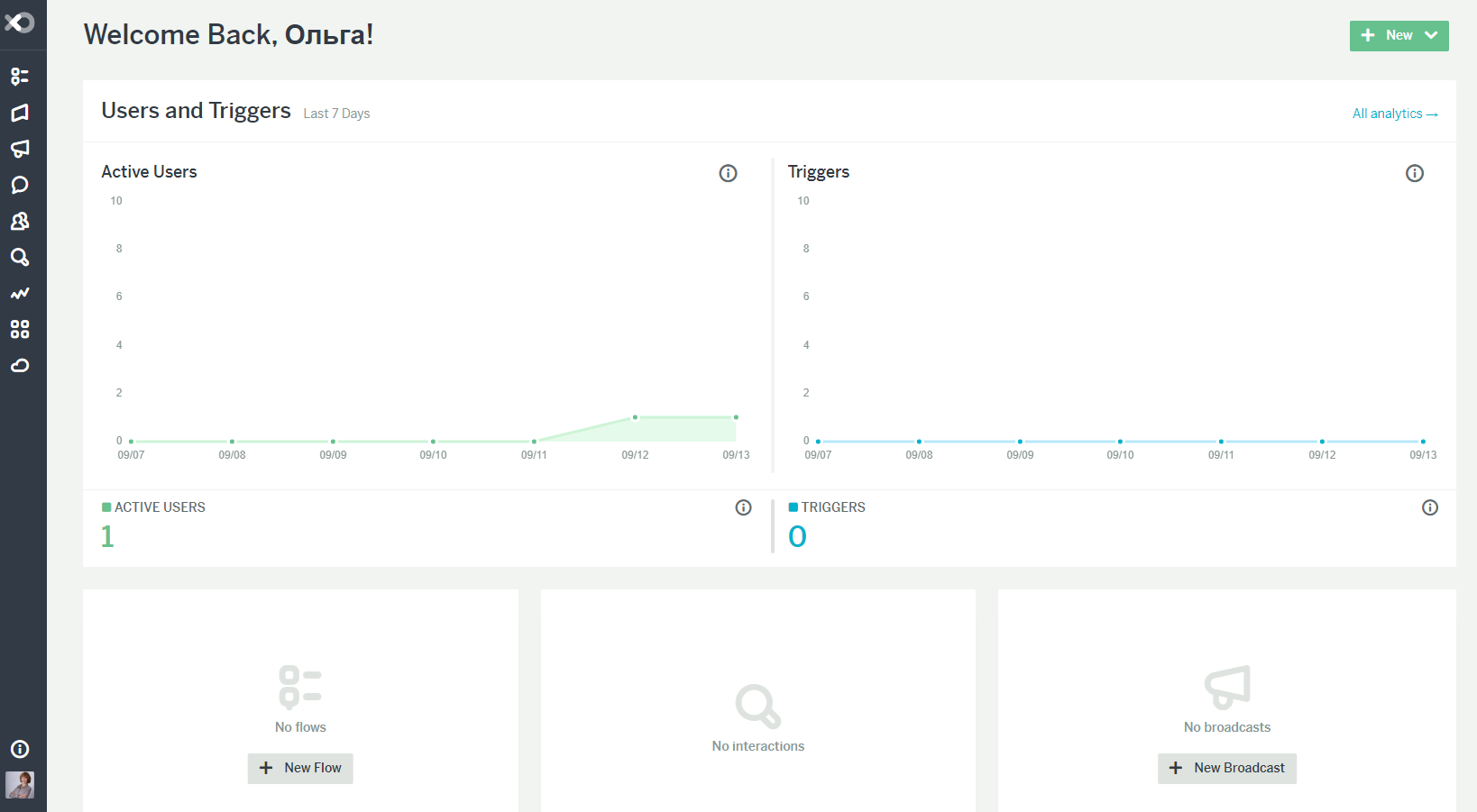
Task: Follow the All analytics link
Action: pos(1394,114)
